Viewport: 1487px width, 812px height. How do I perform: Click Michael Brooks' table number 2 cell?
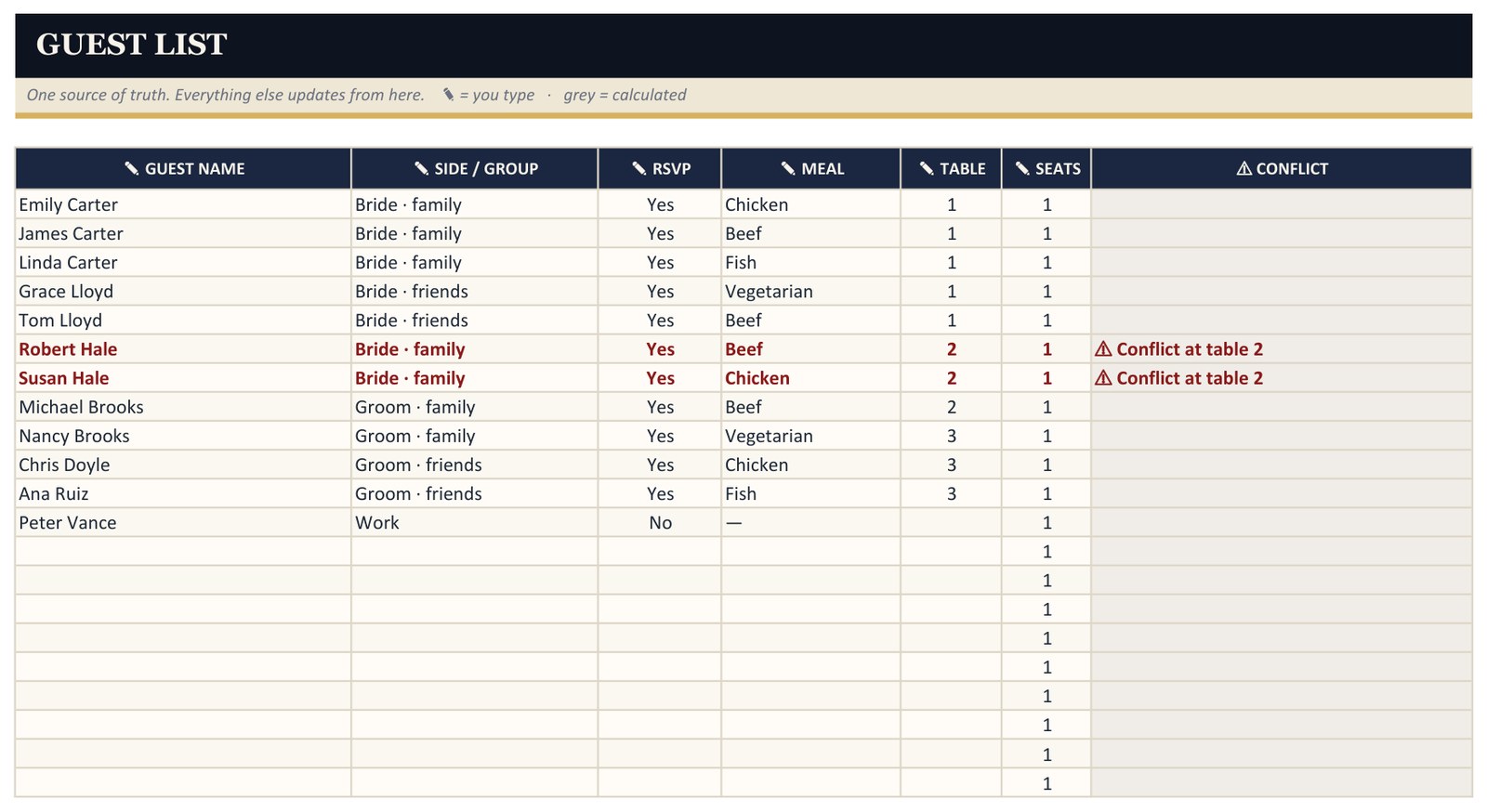click(x=951, y=407)
